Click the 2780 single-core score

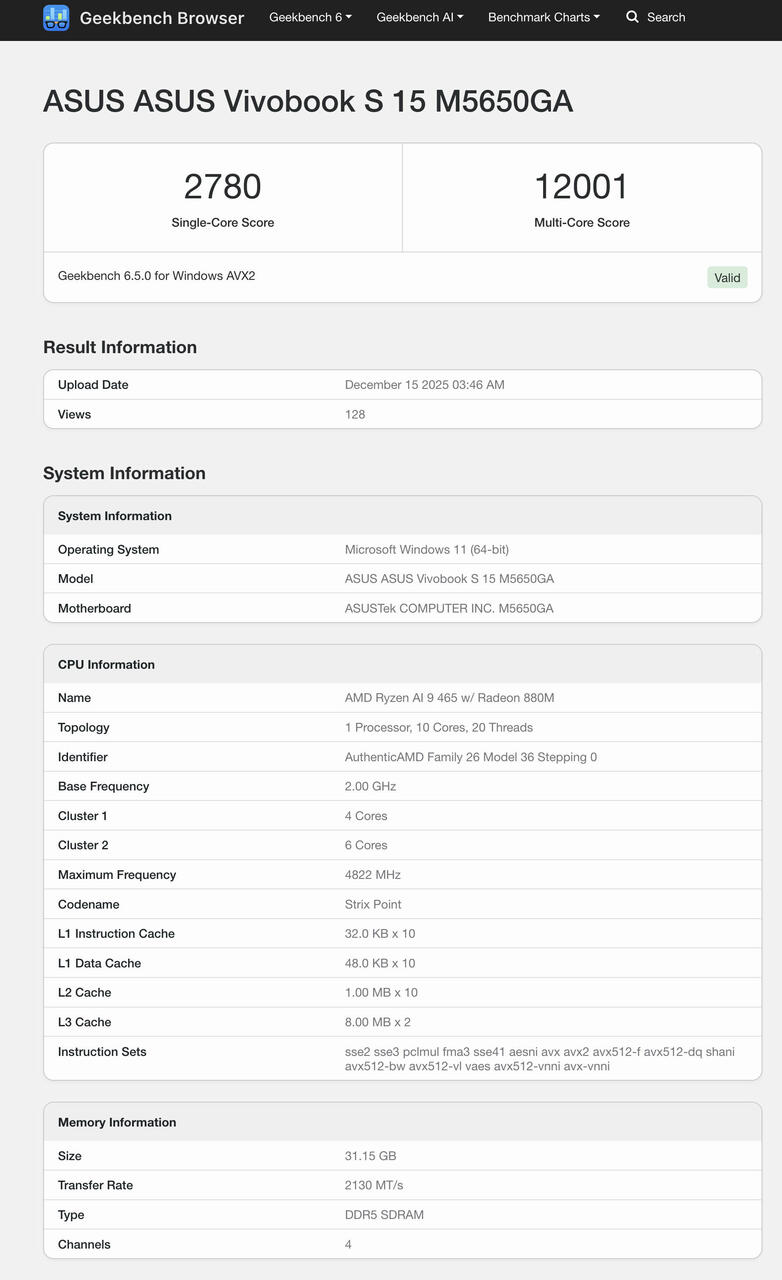click(222, 187)
